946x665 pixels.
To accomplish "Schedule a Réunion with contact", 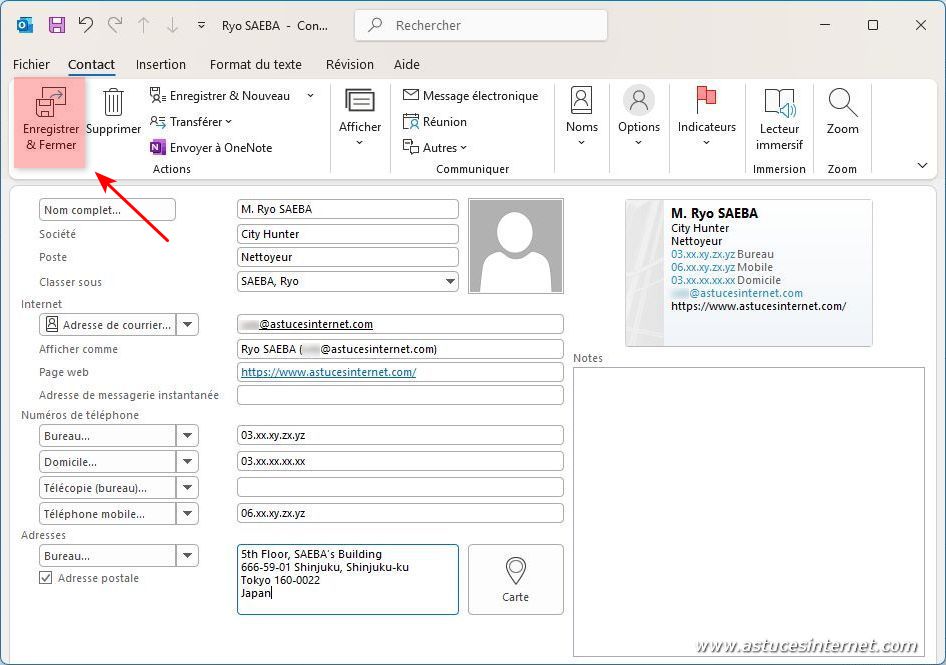I will coord(435,122).
